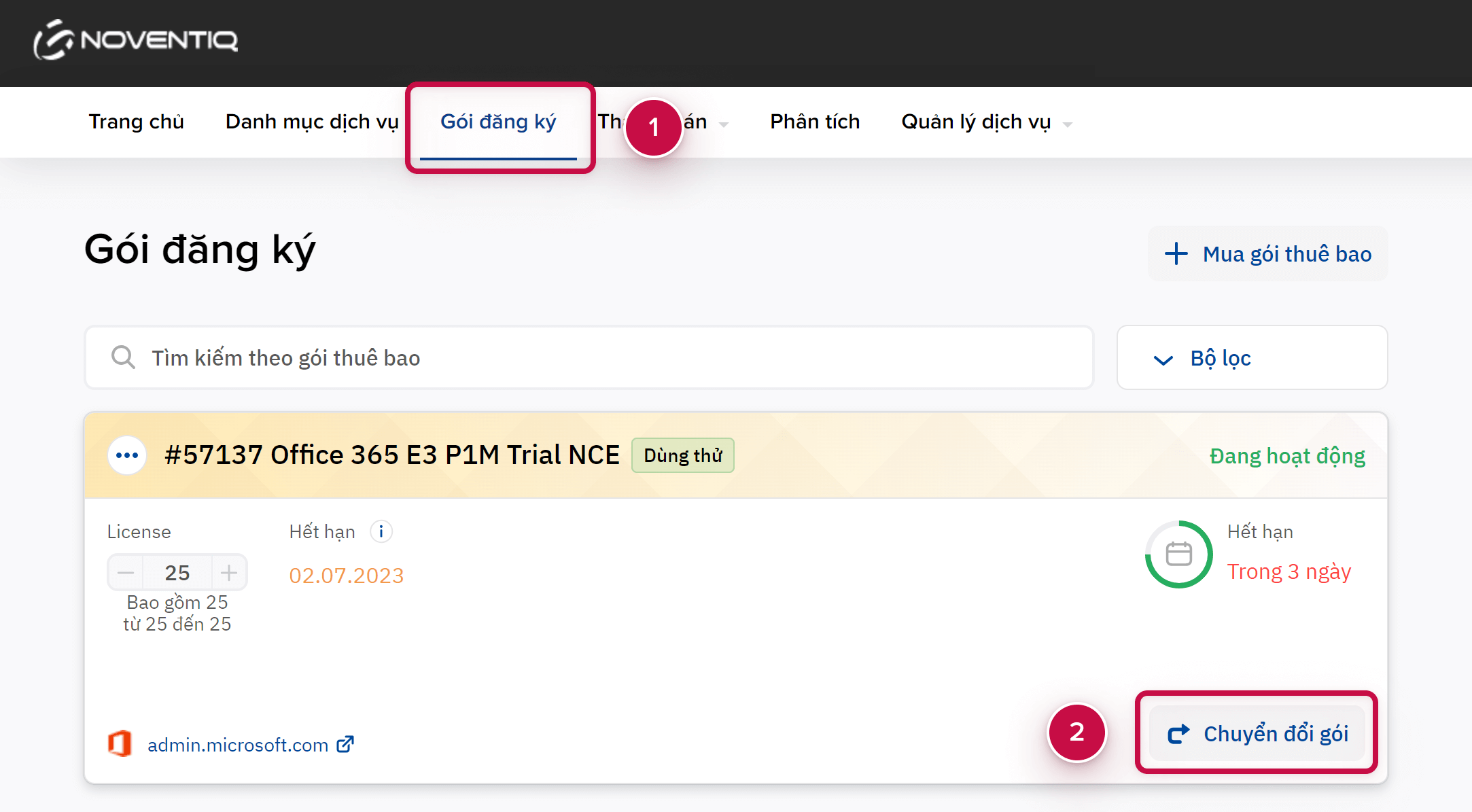Go to Trang chủ tab
This screenshot has height=812, width=1472.
pyautogui.click(x=136, y=122)
